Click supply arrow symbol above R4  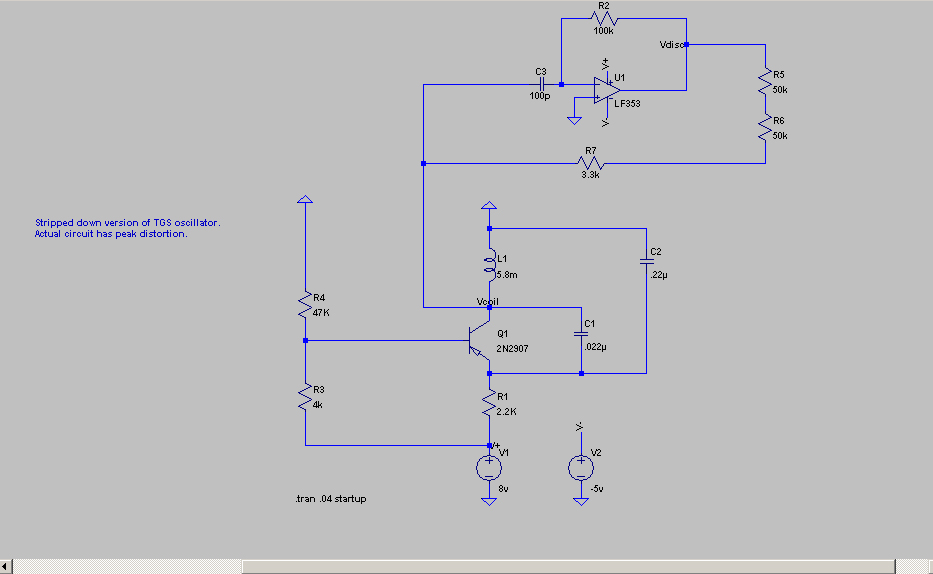(305, 199)
